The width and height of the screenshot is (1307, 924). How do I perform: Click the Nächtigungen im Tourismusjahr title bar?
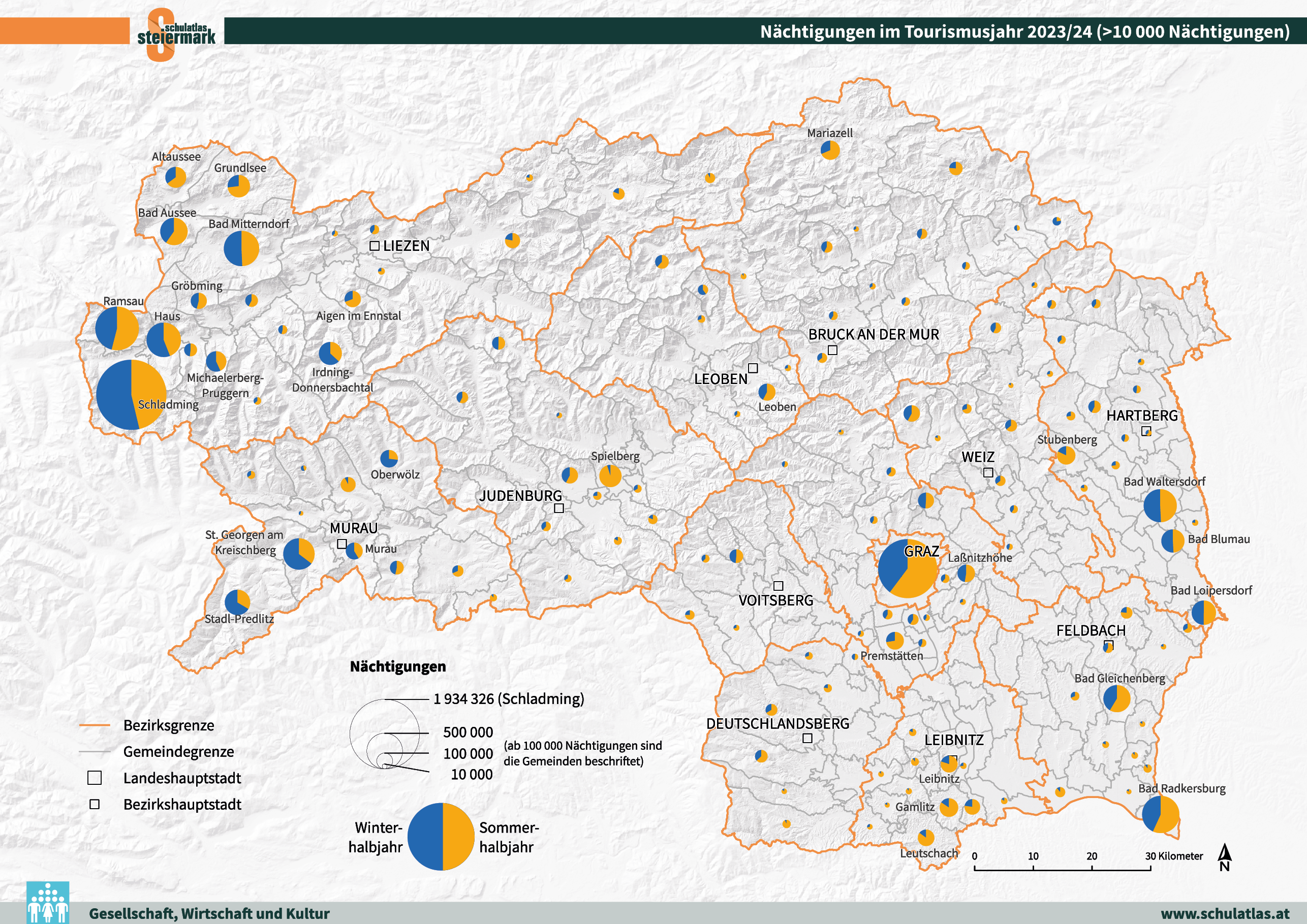tap(765, 30)
